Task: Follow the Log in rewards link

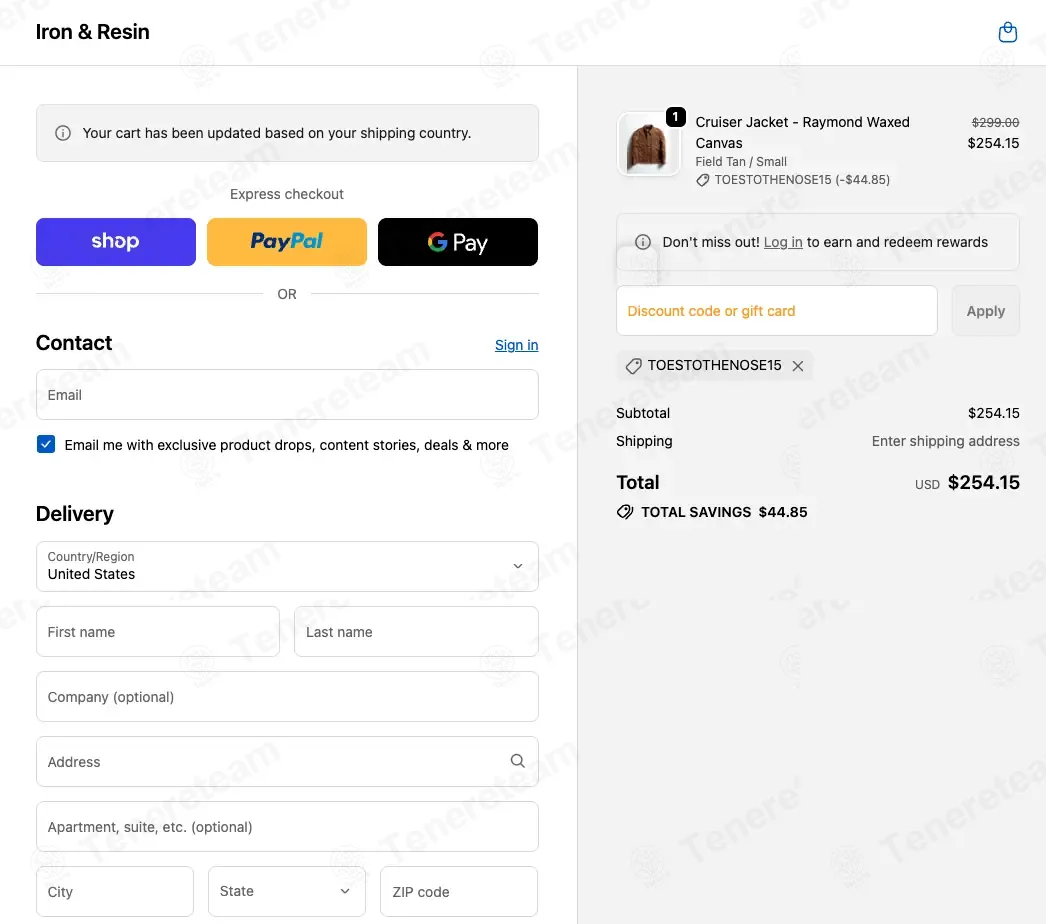Action: coord(783,242)
